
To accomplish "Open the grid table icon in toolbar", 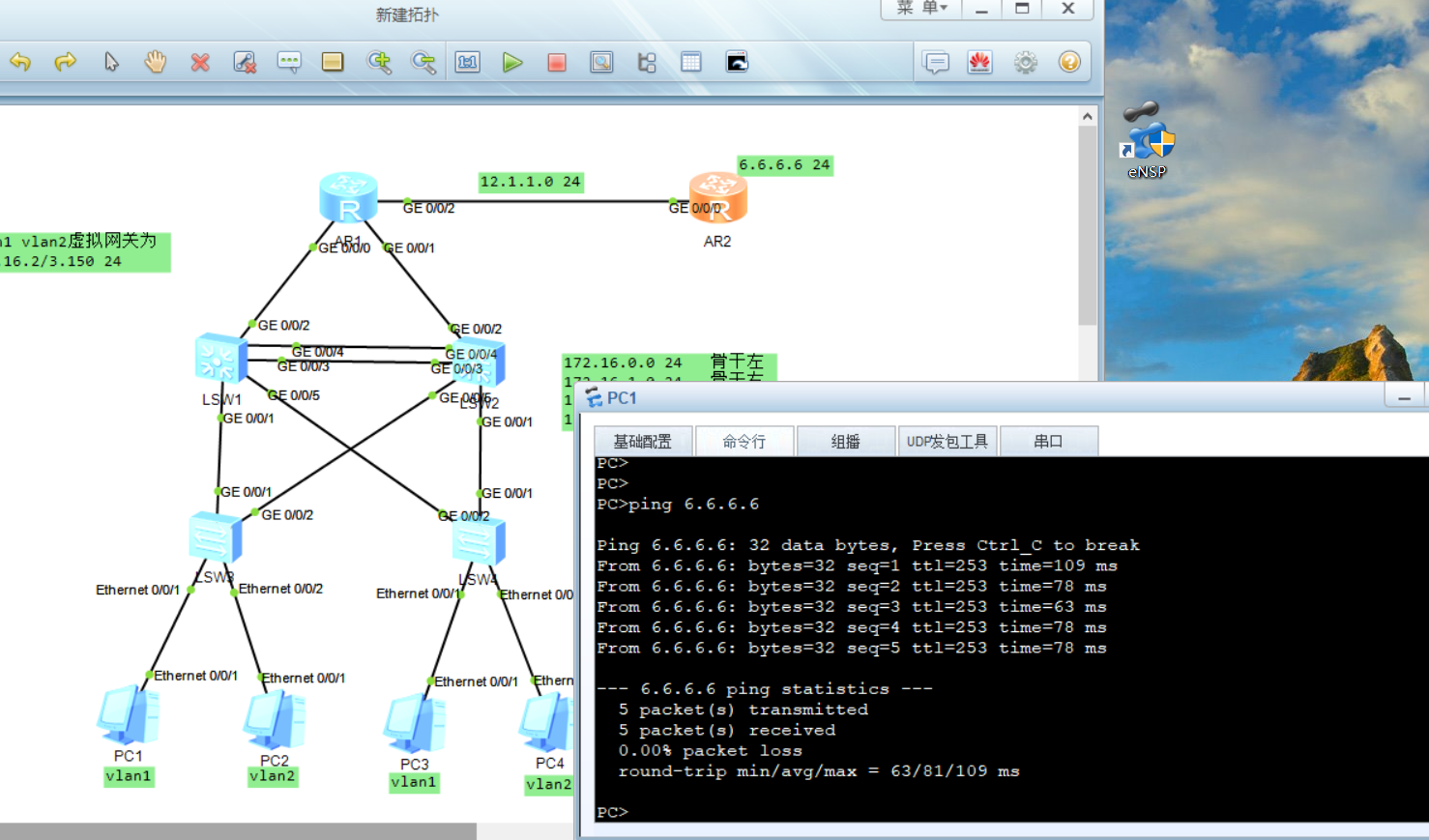I will (691, 63).
